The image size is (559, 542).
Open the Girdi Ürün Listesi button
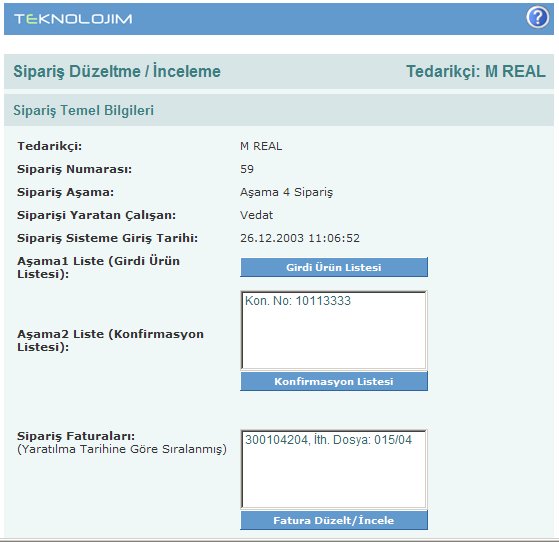(x=334, y=267)
